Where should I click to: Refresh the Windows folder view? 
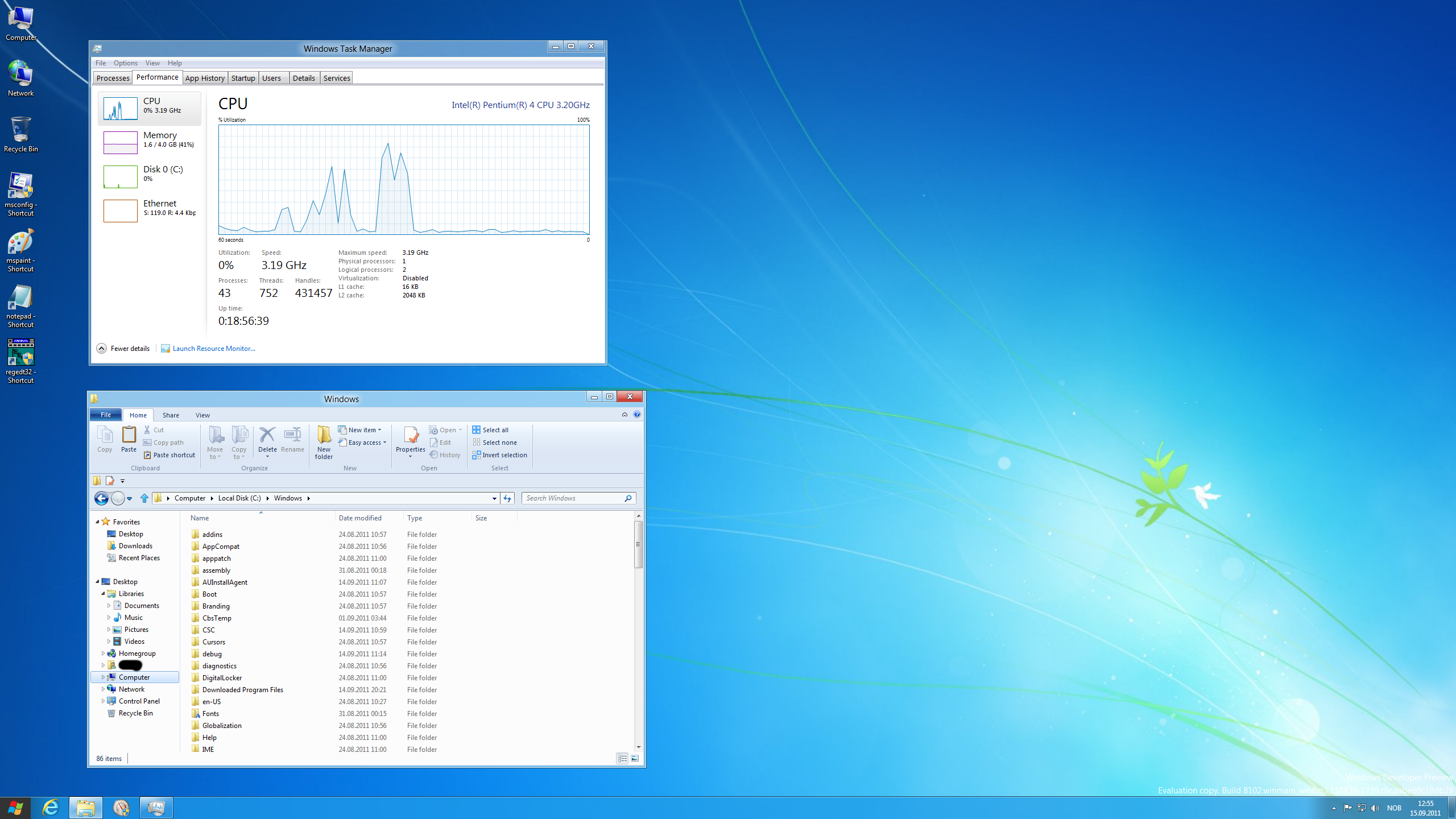tap(507, 498)
